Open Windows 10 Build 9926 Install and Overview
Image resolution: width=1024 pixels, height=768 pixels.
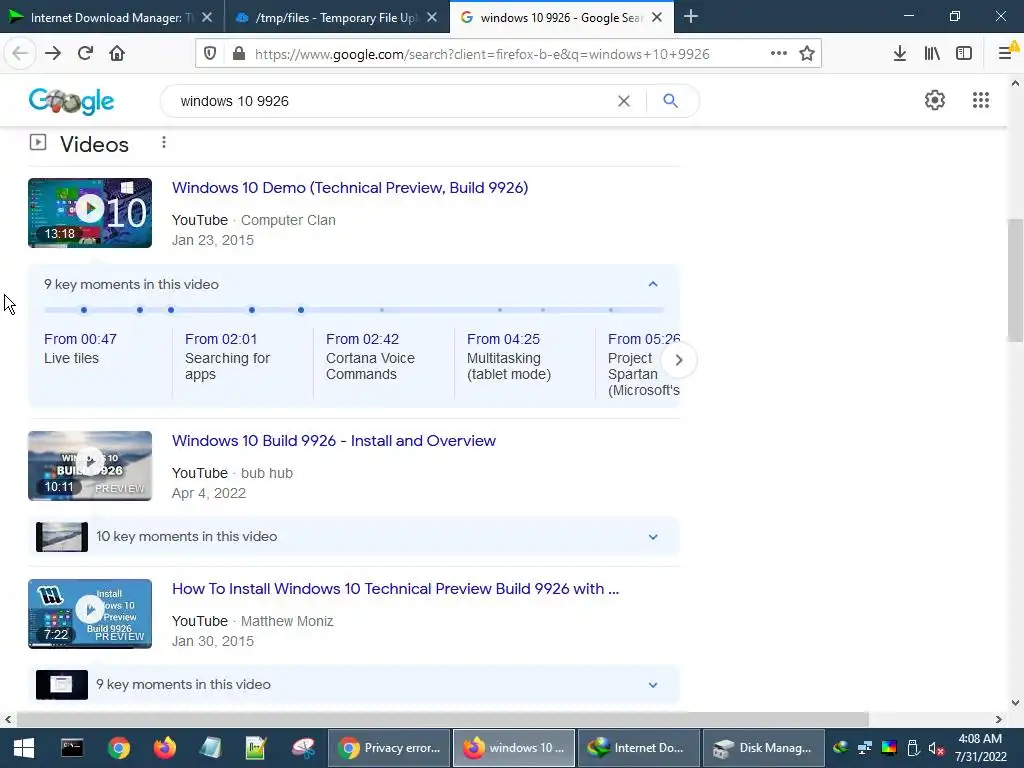point(334,441)
